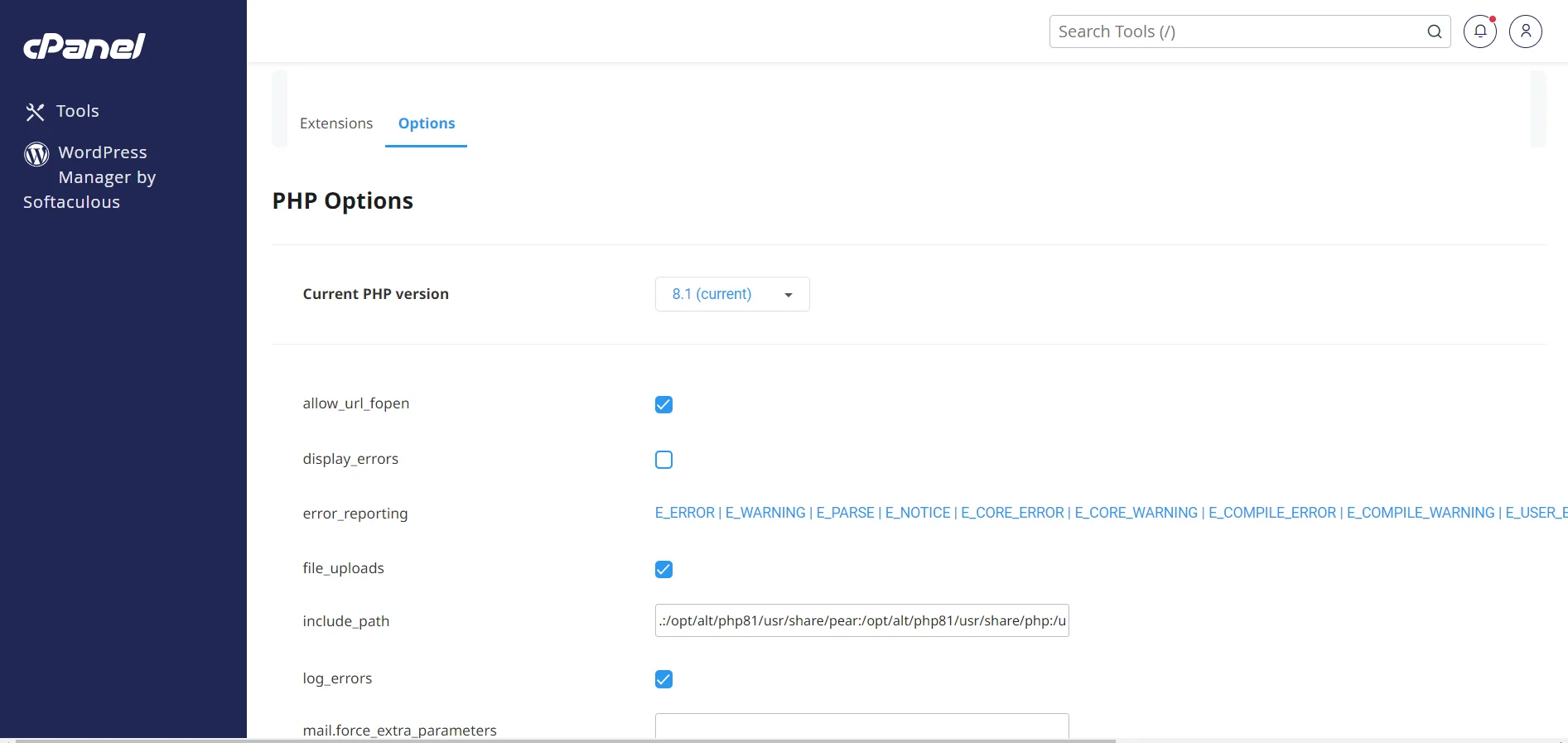The image size is (1568, 743).
Task: Click the allow_url_fopen label
Action: 356,403
